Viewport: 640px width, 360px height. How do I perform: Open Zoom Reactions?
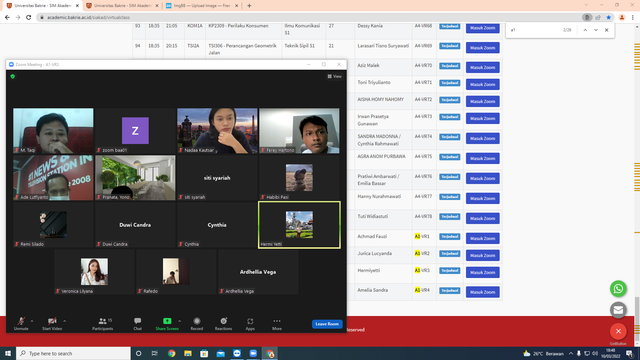223,324
